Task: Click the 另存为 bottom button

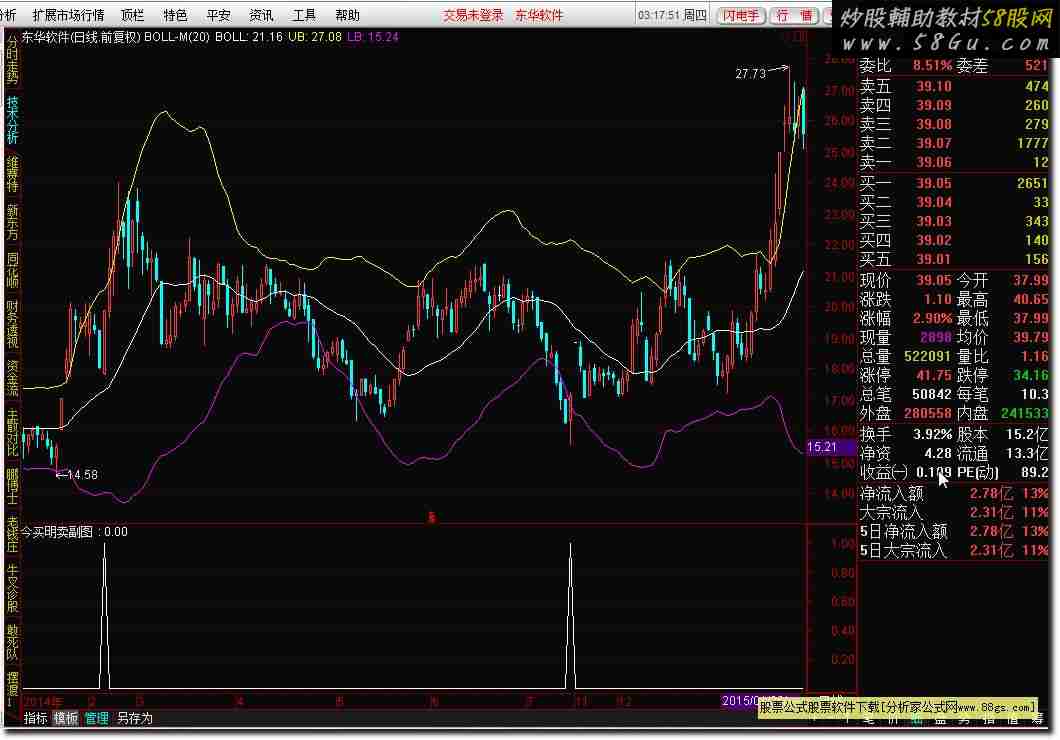Action: click(x=135, y=718)
